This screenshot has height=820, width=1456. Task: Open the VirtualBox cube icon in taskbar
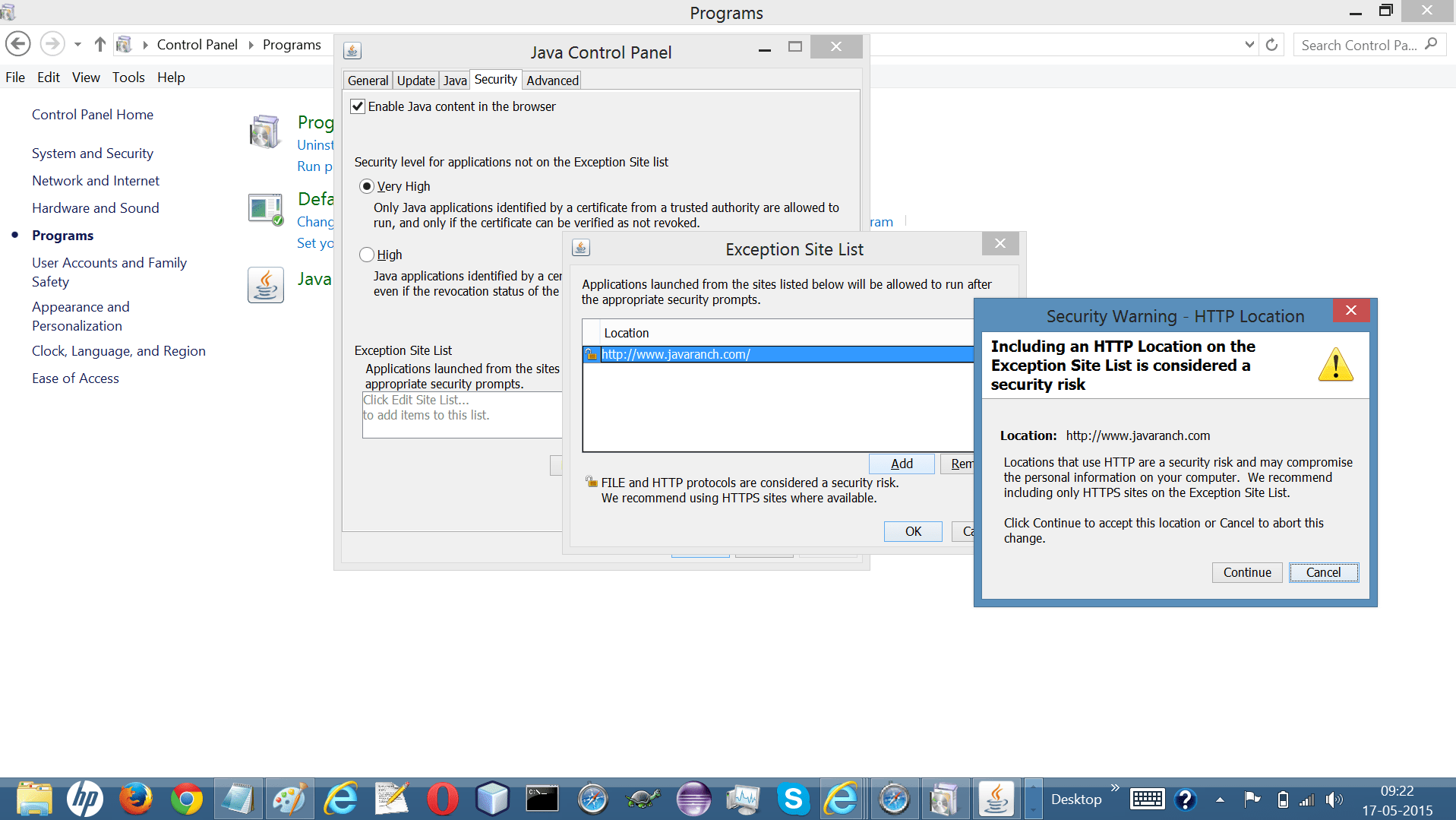coord(492,799)
